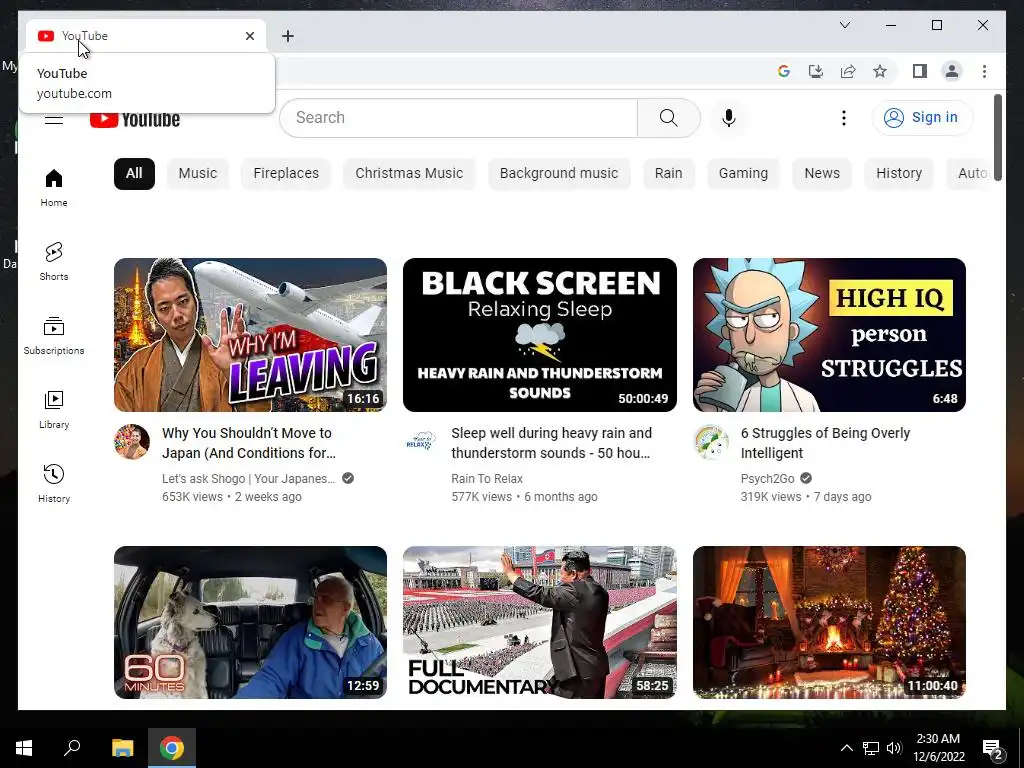Click the YouTube search input field
The image size is (1024, 768).
[458, 118]
